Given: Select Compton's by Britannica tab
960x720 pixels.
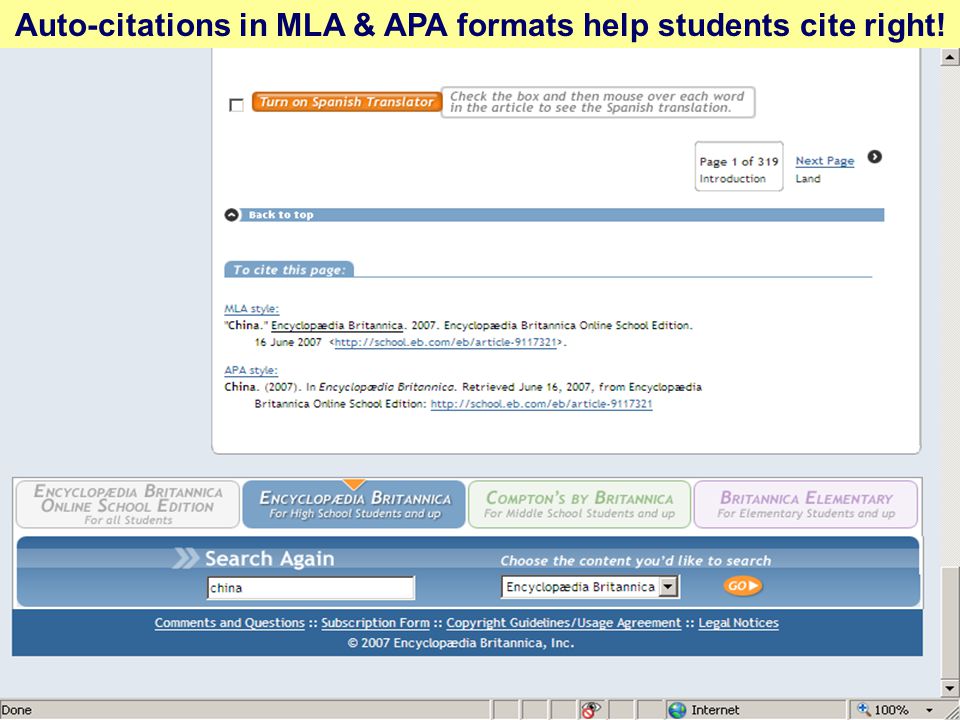Looking at the screenshot, I should 579,504.
